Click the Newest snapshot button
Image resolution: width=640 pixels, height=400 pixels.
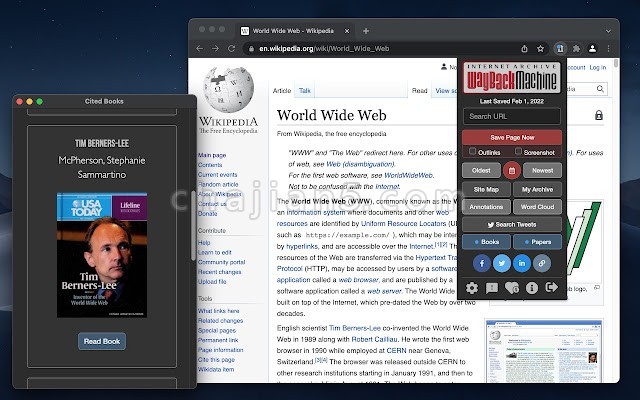[x=542, y=171]
